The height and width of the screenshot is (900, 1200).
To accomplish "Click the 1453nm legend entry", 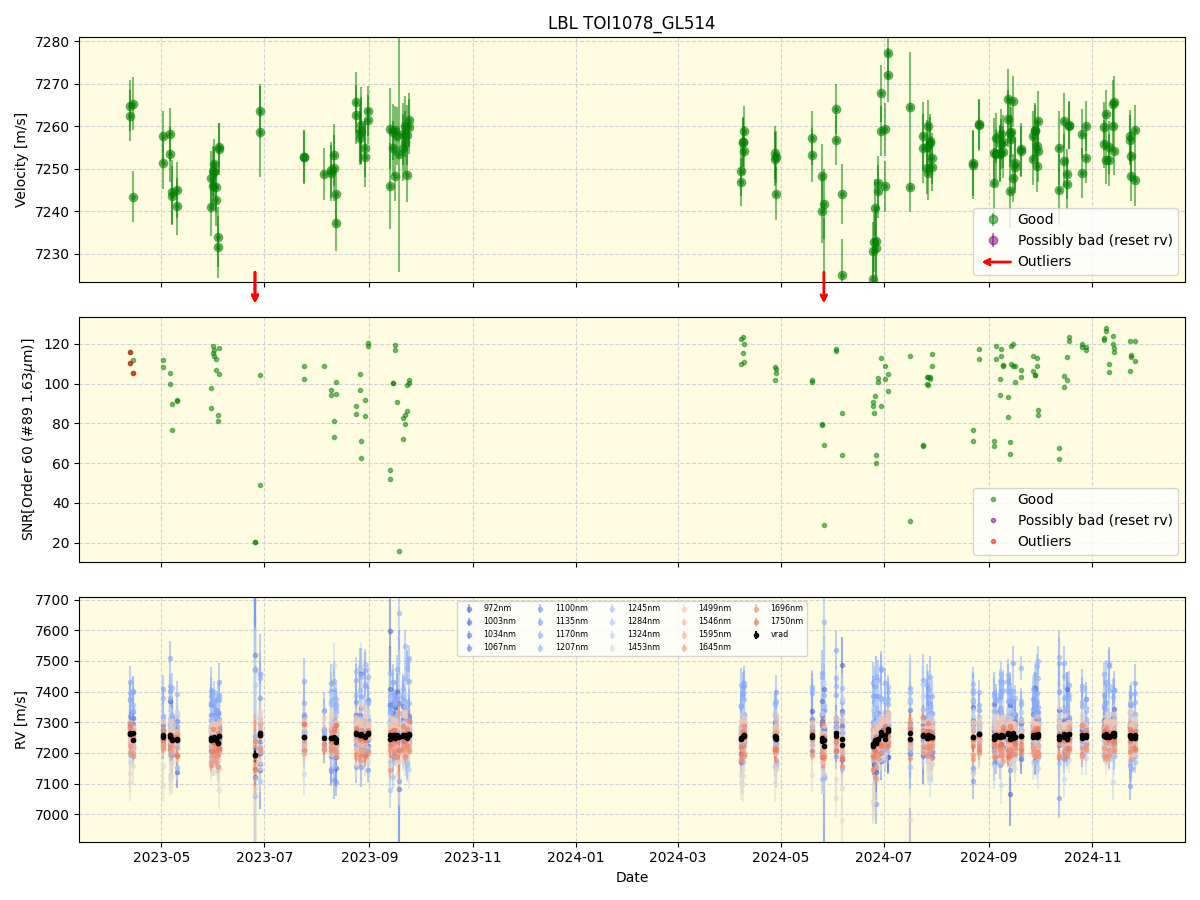I will pyautogui.click(x=643, y=647).
